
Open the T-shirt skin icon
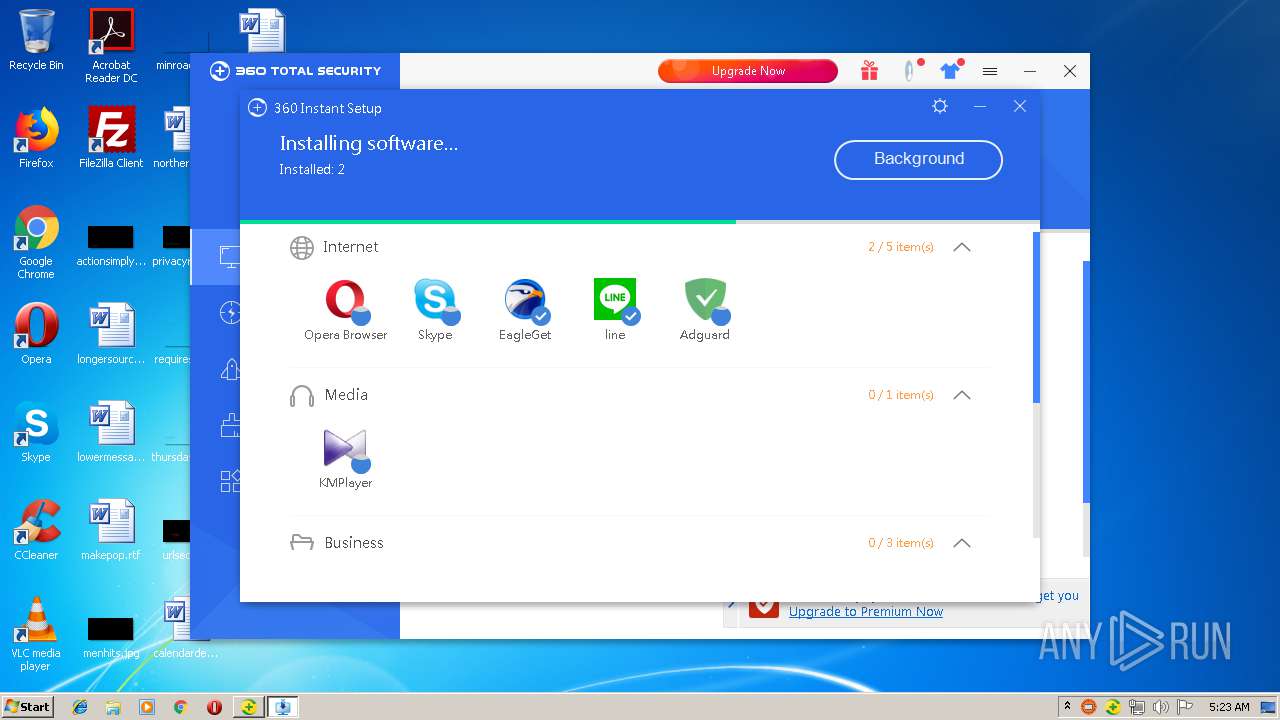[950, 71]
